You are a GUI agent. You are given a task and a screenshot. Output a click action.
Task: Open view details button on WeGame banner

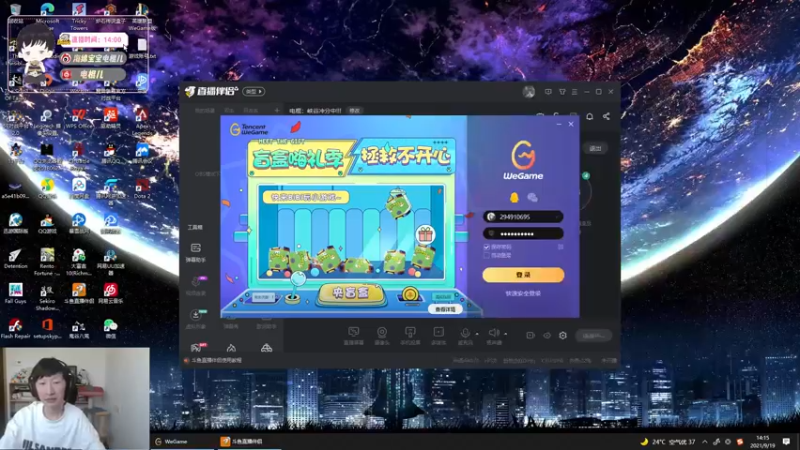coord(445,309)
